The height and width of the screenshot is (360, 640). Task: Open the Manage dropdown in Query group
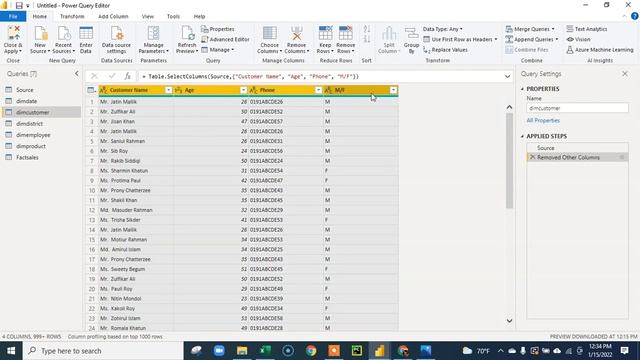pos(218,50)
